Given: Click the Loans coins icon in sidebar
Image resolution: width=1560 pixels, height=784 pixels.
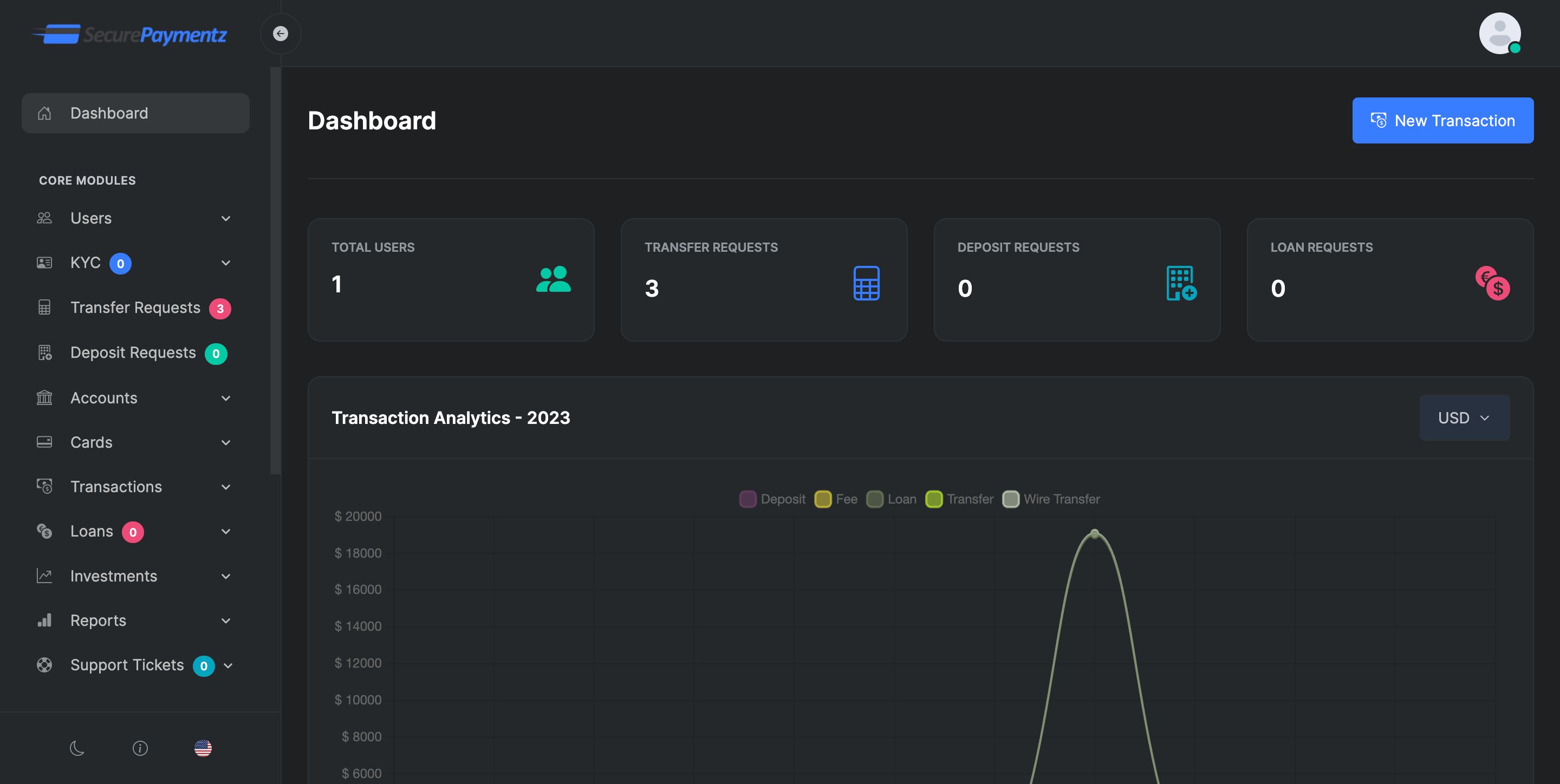Looking at the screenshot, I should pos(44,531).
